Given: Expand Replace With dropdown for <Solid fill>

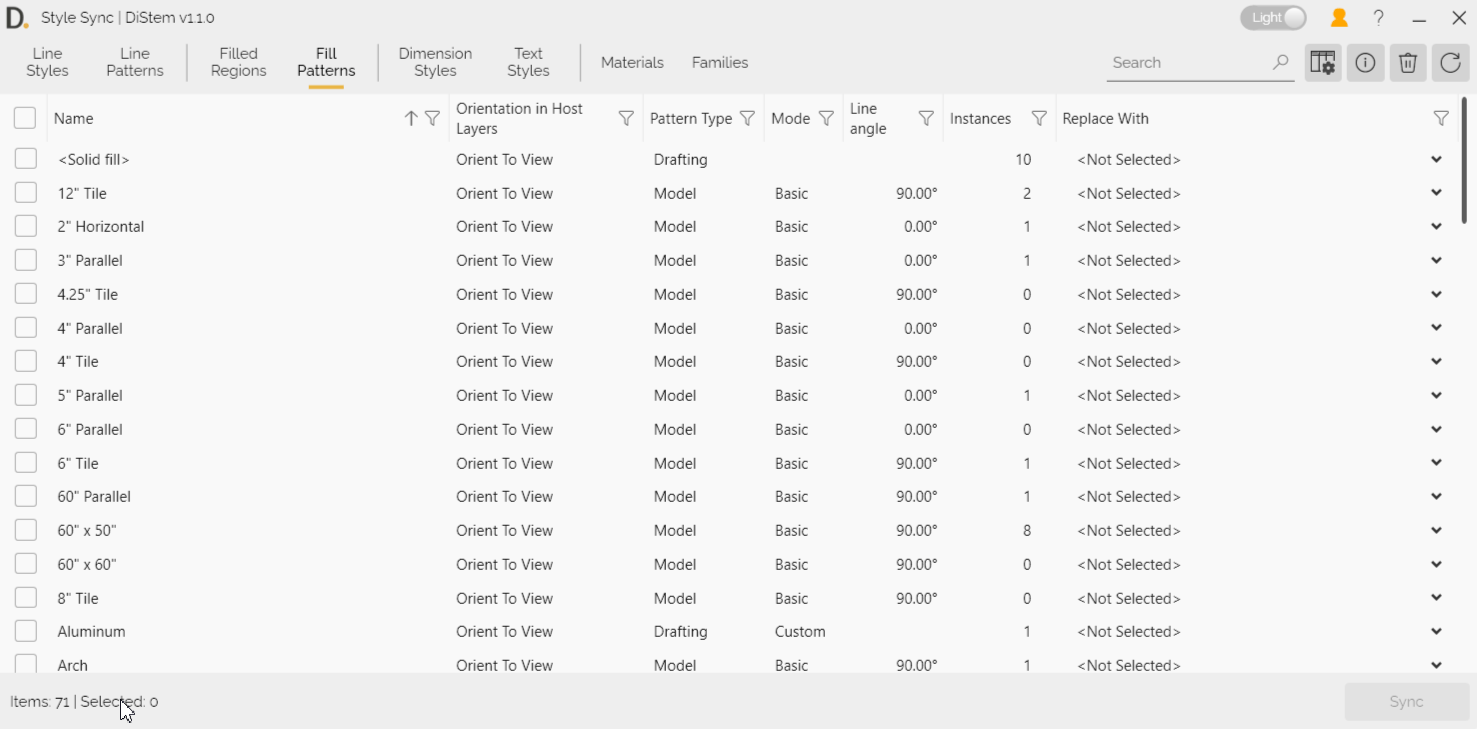Looking at the screenshot, I should (1436, 160).
